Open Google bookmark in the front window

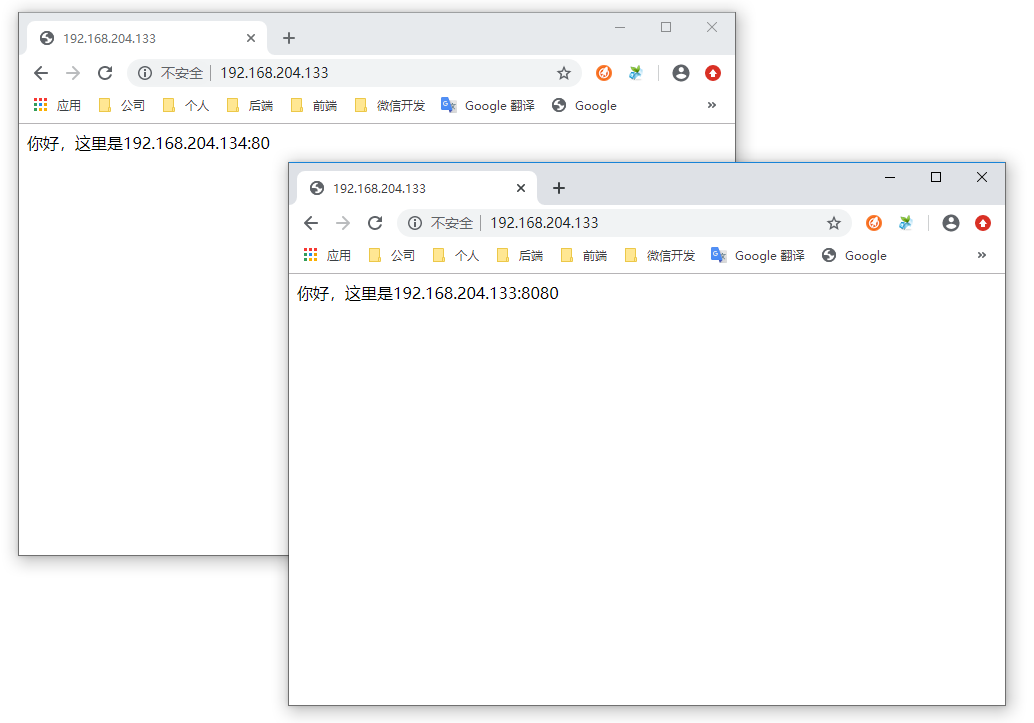(854, 256)
